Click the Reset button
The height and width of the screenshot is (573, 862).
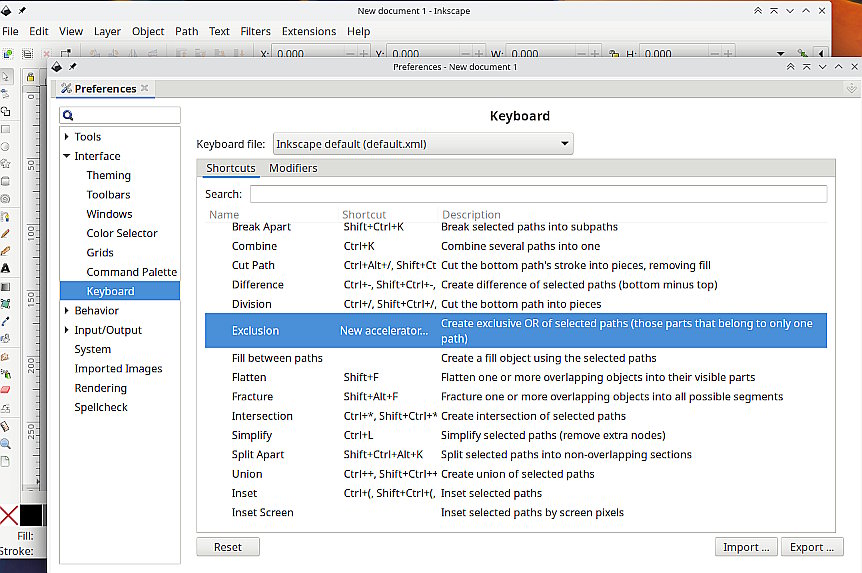coord(228,547)
